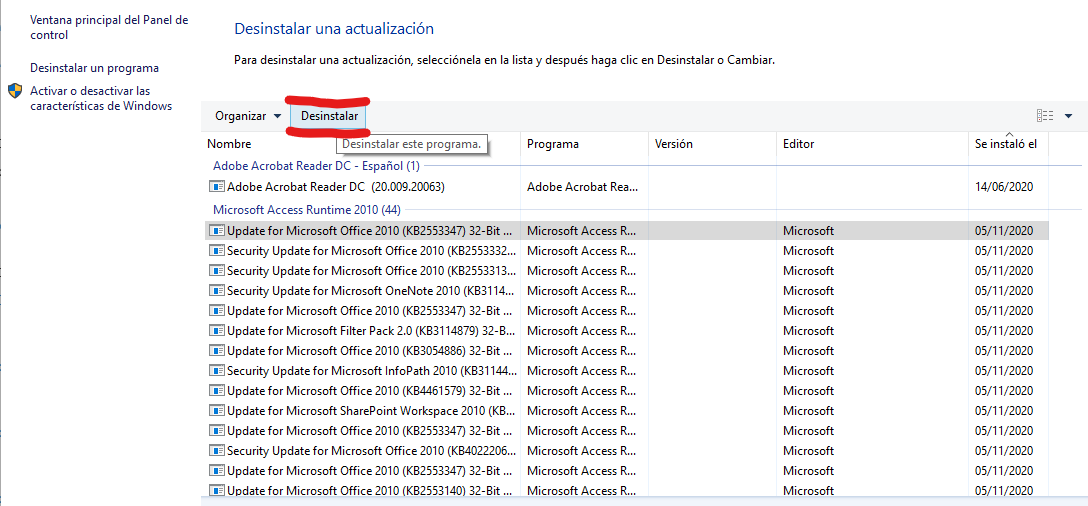Image resolution: width=1088 pixels, height=506 pixels.
Task: Click icon of Office 2010 KB3054886 update
Action: (x=217, y=351)
